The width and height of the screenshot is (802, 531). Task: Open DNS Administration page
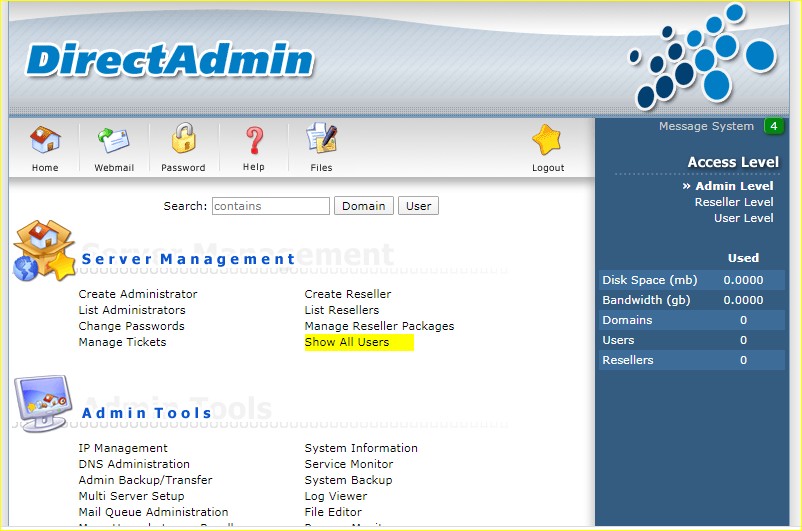point(134,464)
